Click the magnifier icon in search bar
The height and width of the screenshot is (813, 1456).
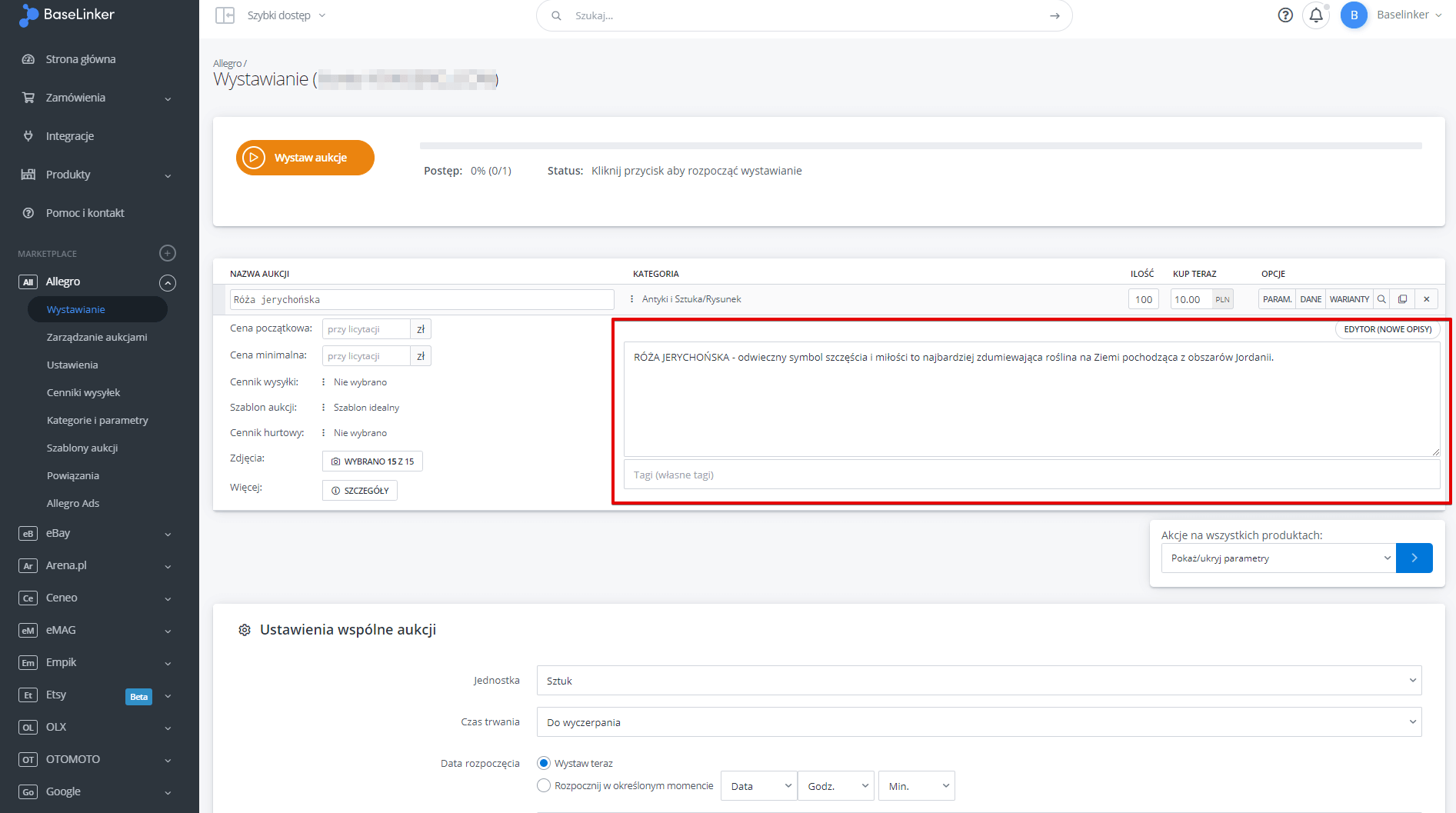pyautogui.click(x=556, y=15)
